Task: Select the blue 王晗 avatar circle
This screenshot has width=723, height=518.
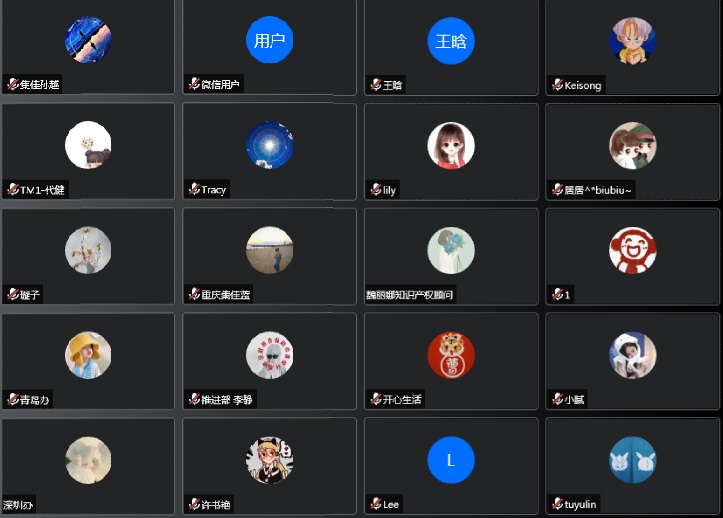Action: [450, 41]
